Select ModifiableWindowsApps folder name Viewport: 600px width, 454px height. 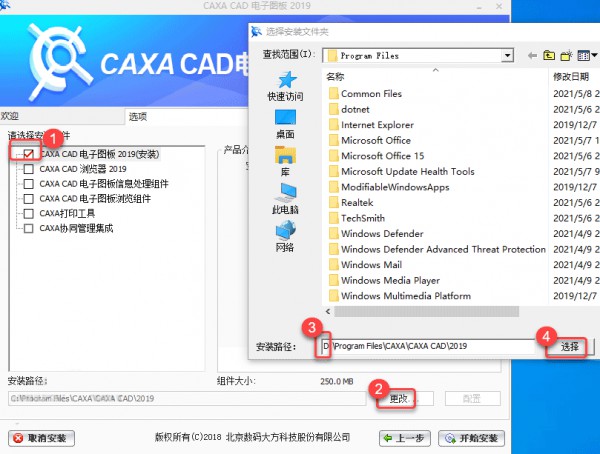pos(395,187)
